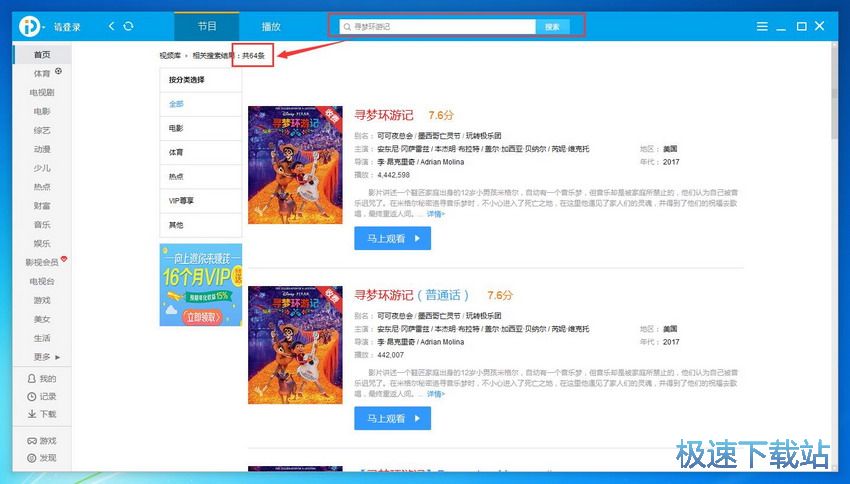The height and width of the screenshot is (484, 850).
Task: Close the player window
Action: [820, 25]
